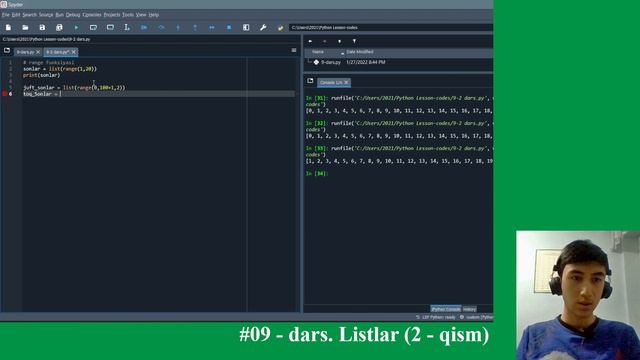Viewport: 640px width, 360px height.
Task: Select the Console 1/A tab
Action: point(331,82)
